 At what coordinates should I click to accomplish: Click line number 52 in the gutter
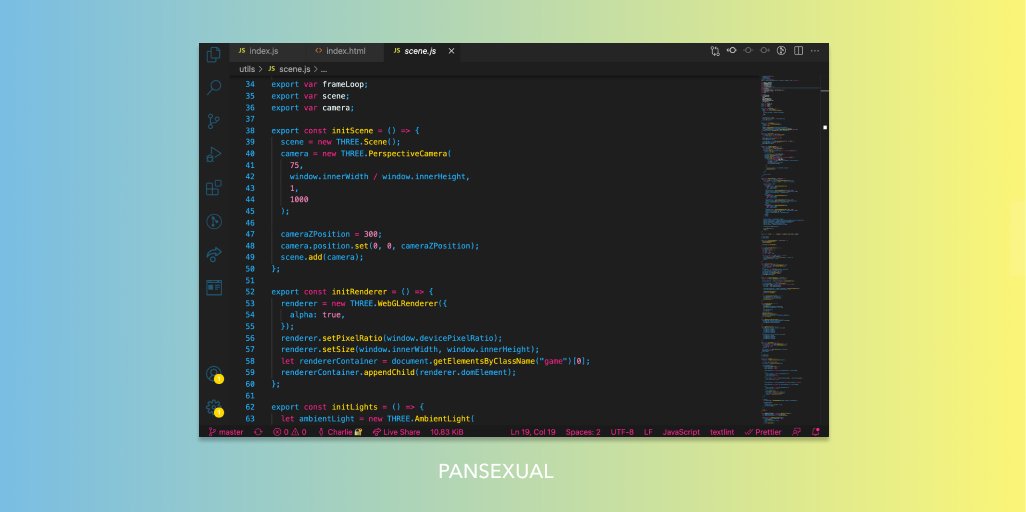pyautogui.click(x=250, y=292)
